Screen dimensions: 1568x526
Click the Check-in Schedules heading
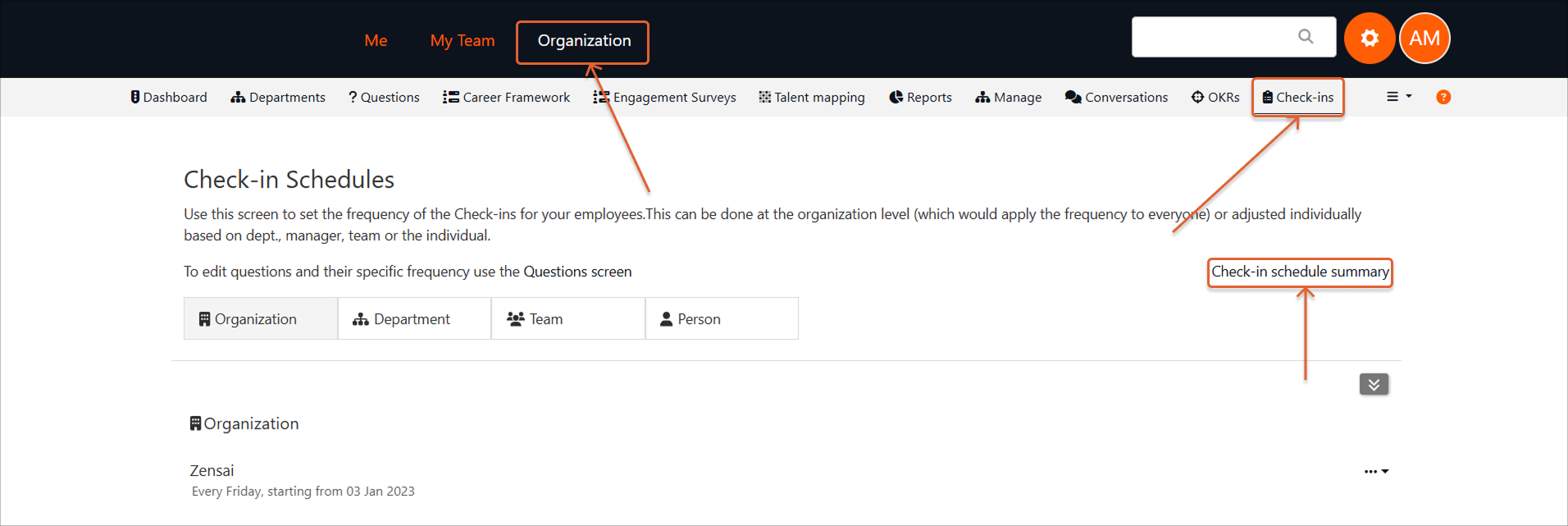(289, 179)
